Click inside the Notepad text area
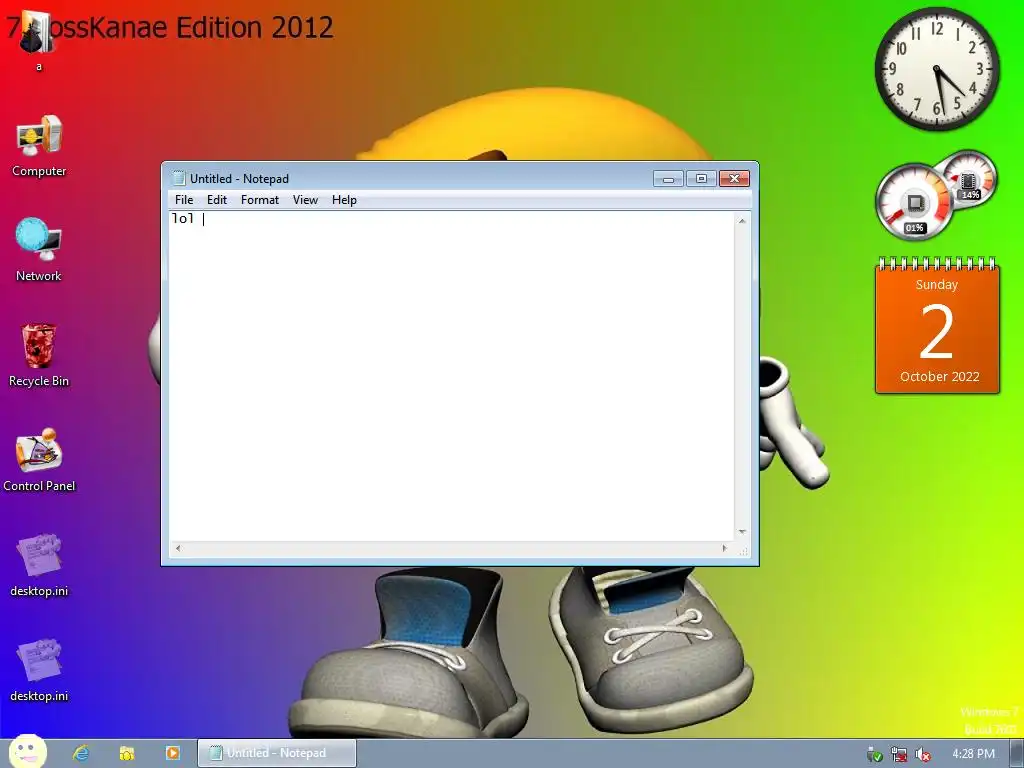 452,376
